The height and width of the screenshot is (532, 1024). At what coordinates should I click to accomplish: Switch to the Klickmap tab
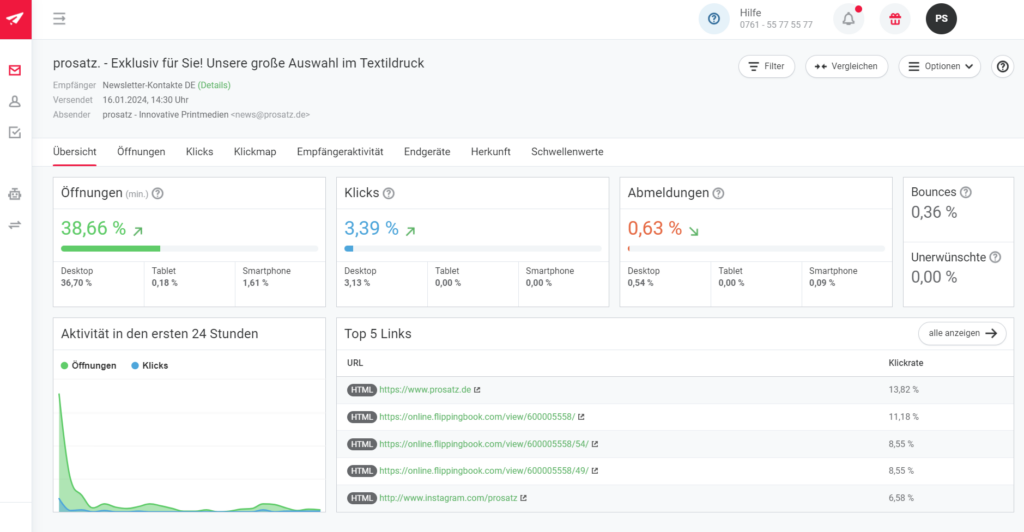click(254, 152)
